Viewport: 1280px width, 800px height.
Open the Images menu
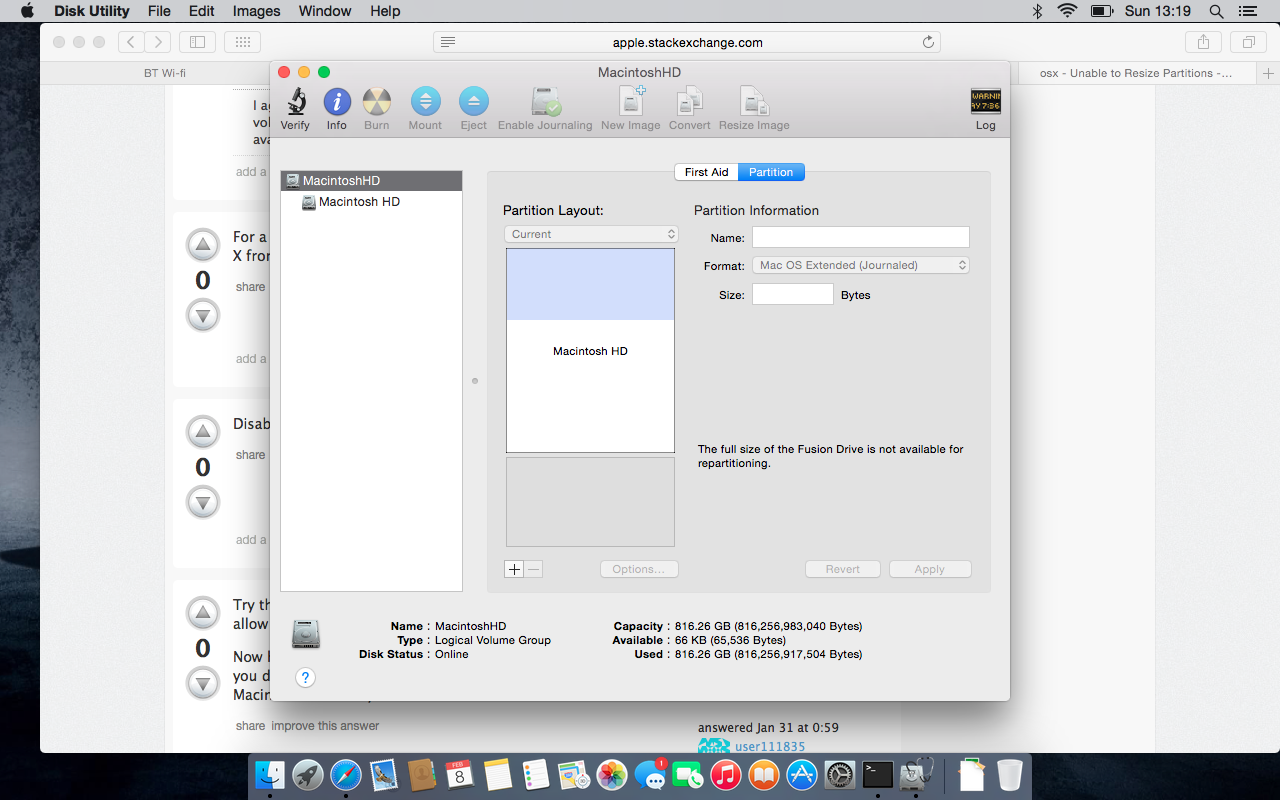pyautogui.click(x=257, y=11)
